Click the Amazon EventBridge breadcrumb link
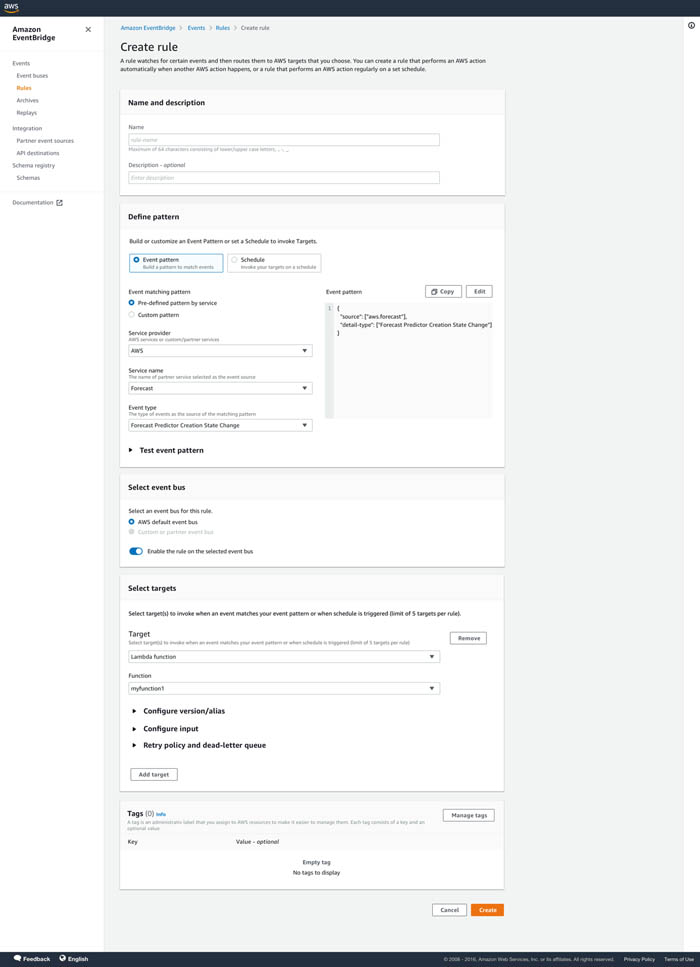 coord(148,28)
